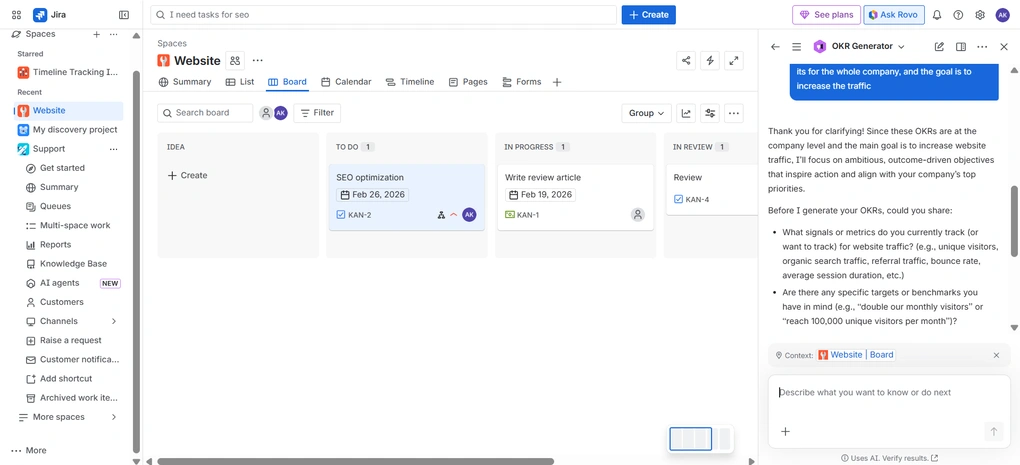The height and width of the screenshot is (465, 1020).
Task: Click the chat panel vertical scrollbar
Action: pos(1013,221)
